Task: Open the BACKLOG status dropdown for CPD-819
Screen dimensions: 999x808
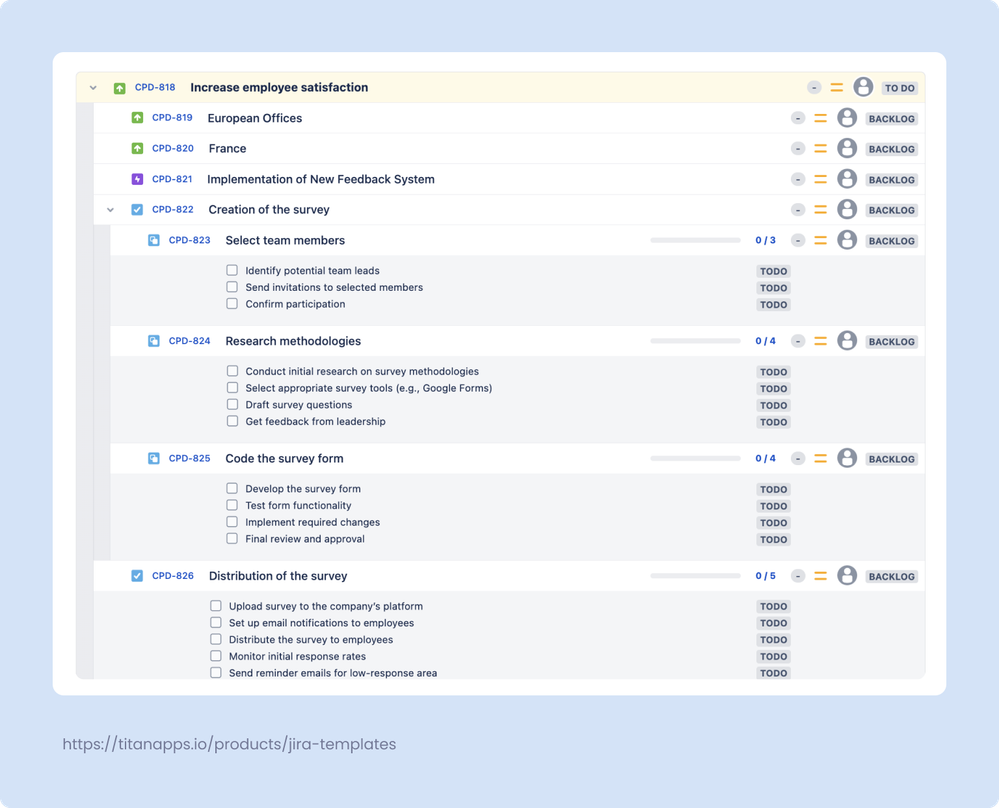Action: pos(891,118)
